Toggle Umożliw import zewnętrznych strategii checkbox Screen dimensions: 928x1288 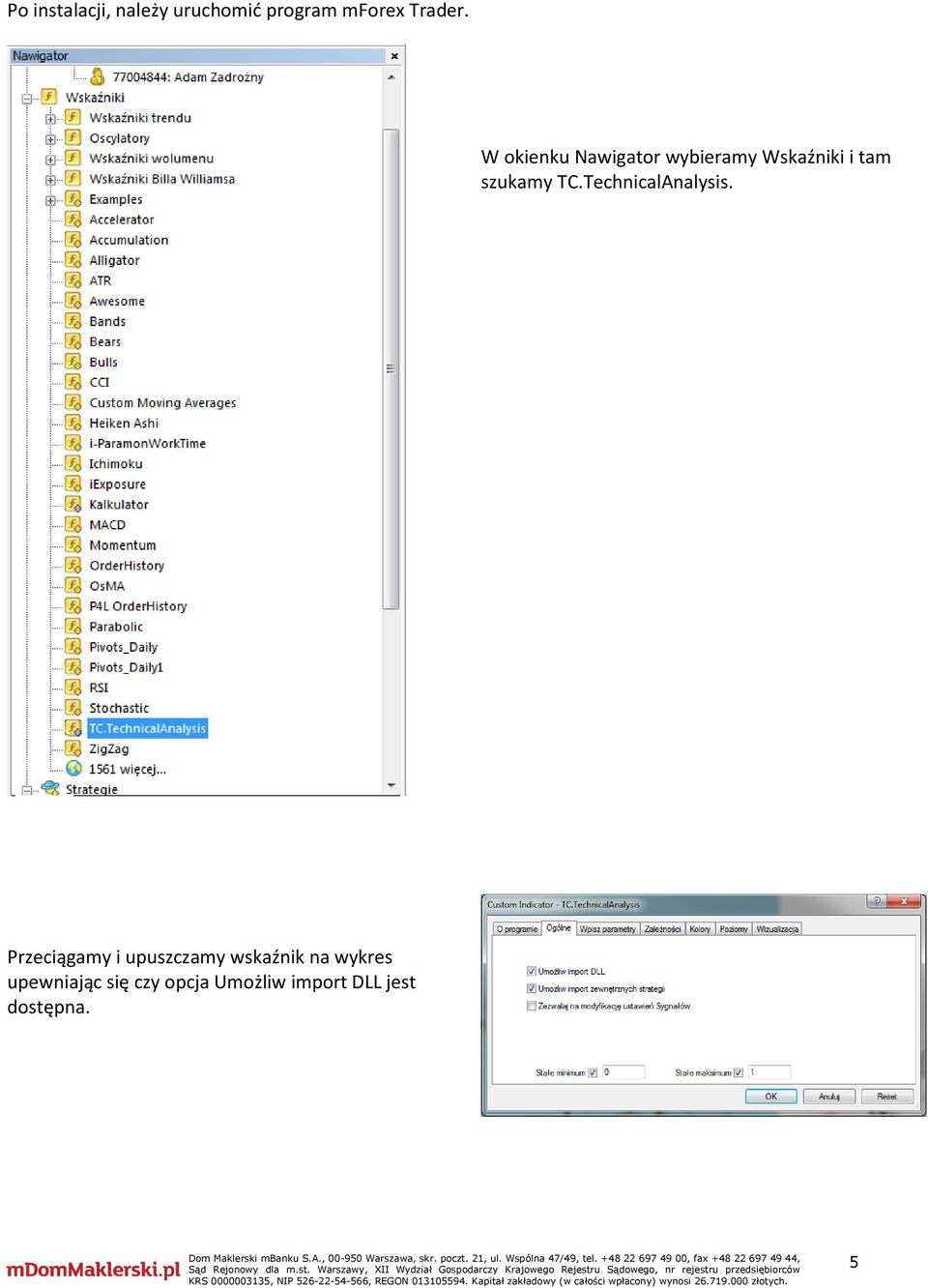pos(532,988)
